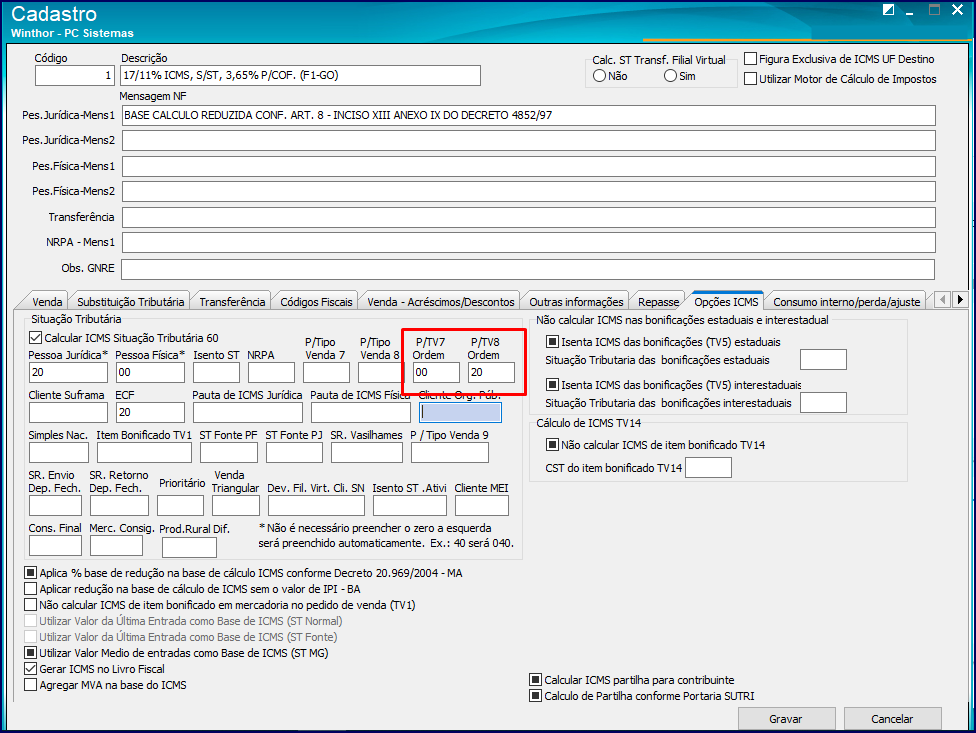Toggle Não calcular ICMS de item bonificado TV14
Viewport: 976px width, 733px height.
(552, 445)
